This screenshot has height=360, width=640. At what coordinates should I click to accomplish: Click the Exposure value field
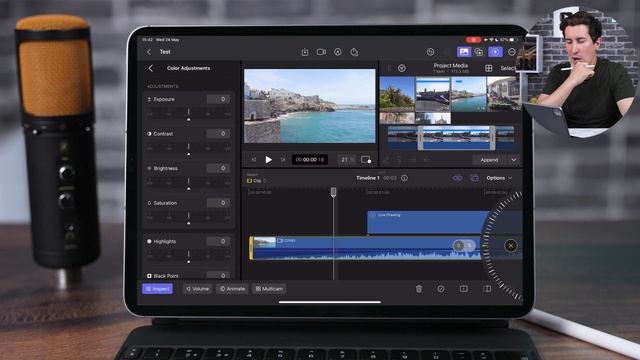218,99
